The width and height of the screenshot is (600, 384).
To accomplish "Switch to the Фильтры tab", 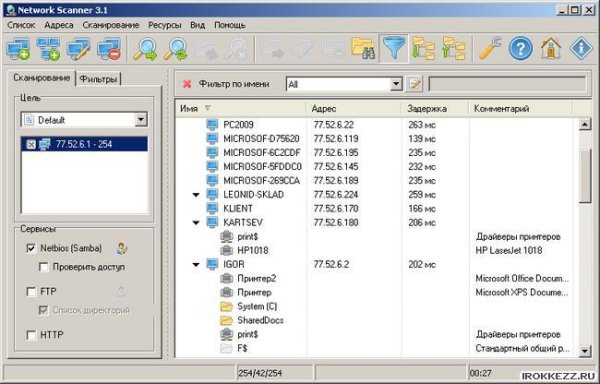I will [98, 79].
